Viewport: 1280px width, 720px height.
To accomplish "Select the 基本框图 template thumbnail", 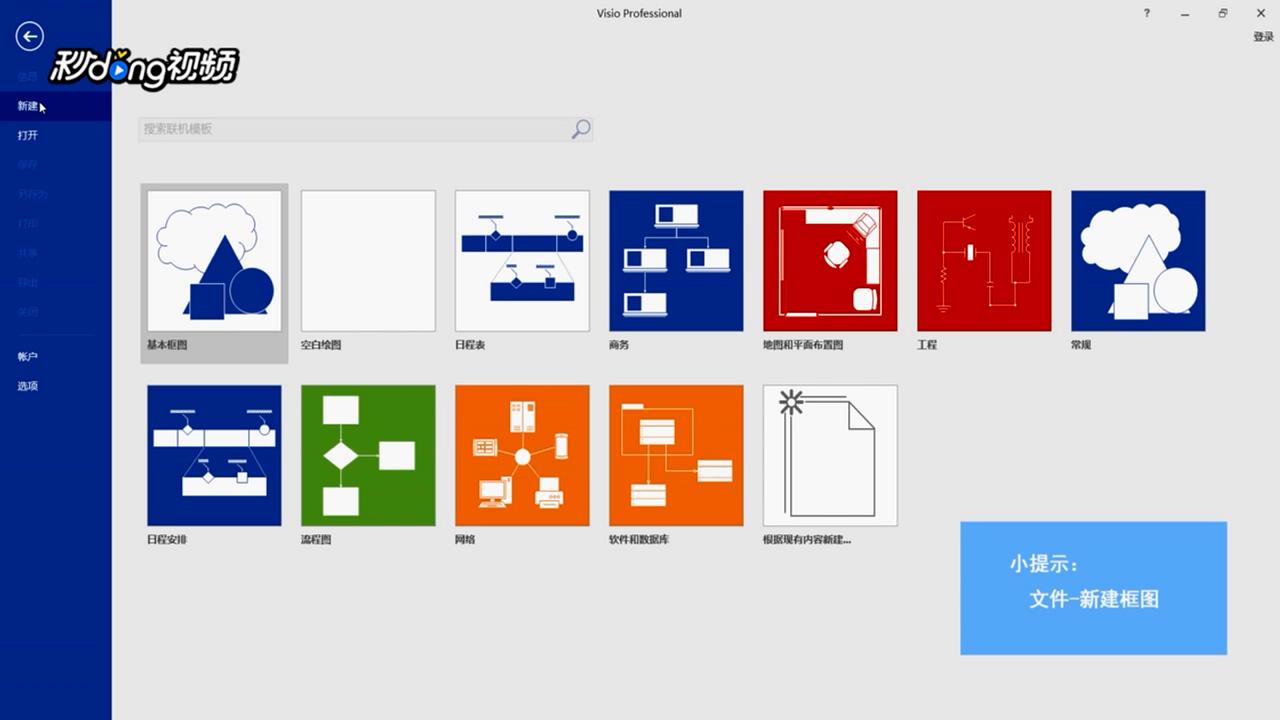I will pos(214,261).
